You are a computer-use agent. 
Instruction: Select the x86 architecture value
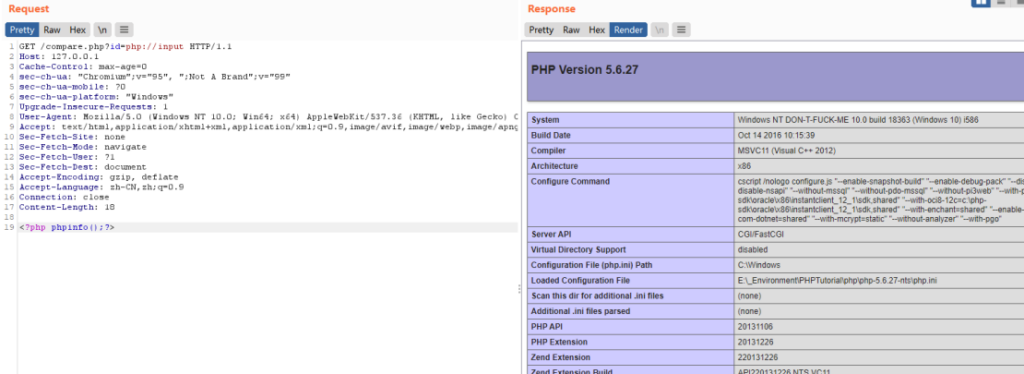point(879,166)
